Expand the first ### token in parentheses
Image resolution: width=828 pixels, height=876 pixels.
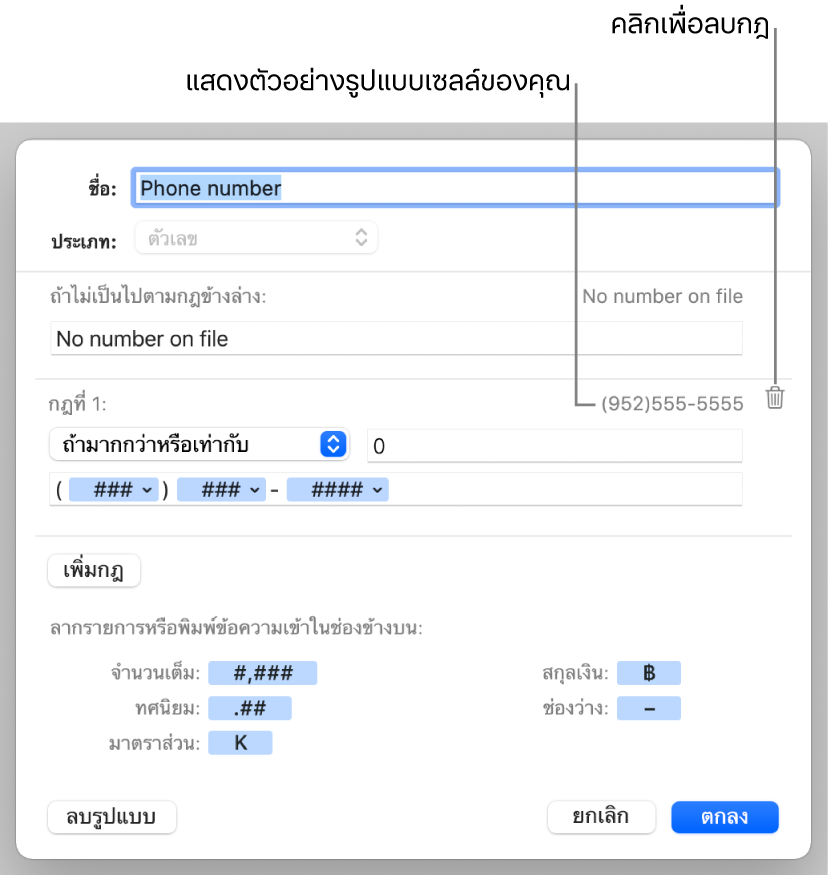point(114,490)
